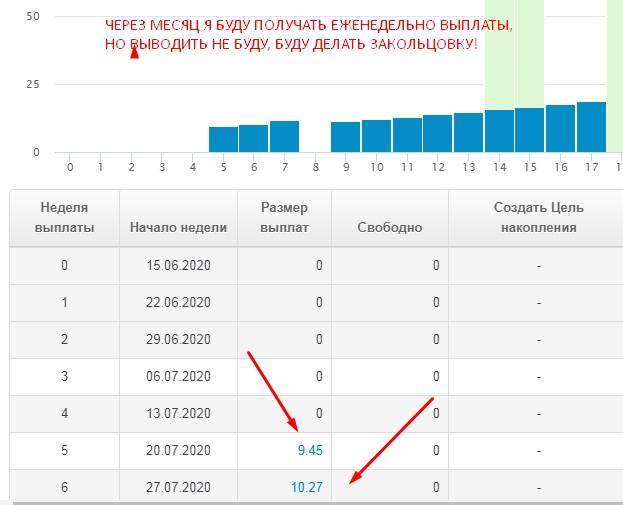This screenshot has height=505, width=623.
Task: Click the chart y-axis label 25
Action: click(x=33, y=84)
